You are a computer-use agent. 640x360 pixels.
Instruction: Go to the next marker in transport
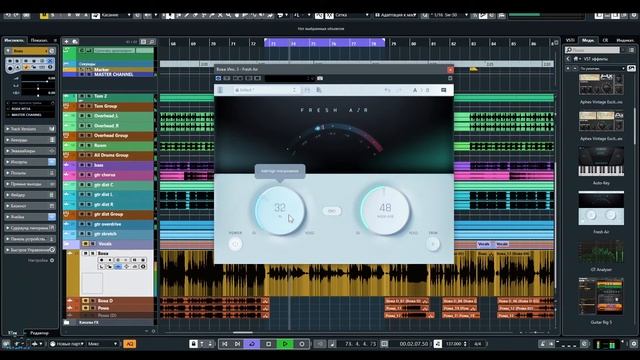[238, 344]
